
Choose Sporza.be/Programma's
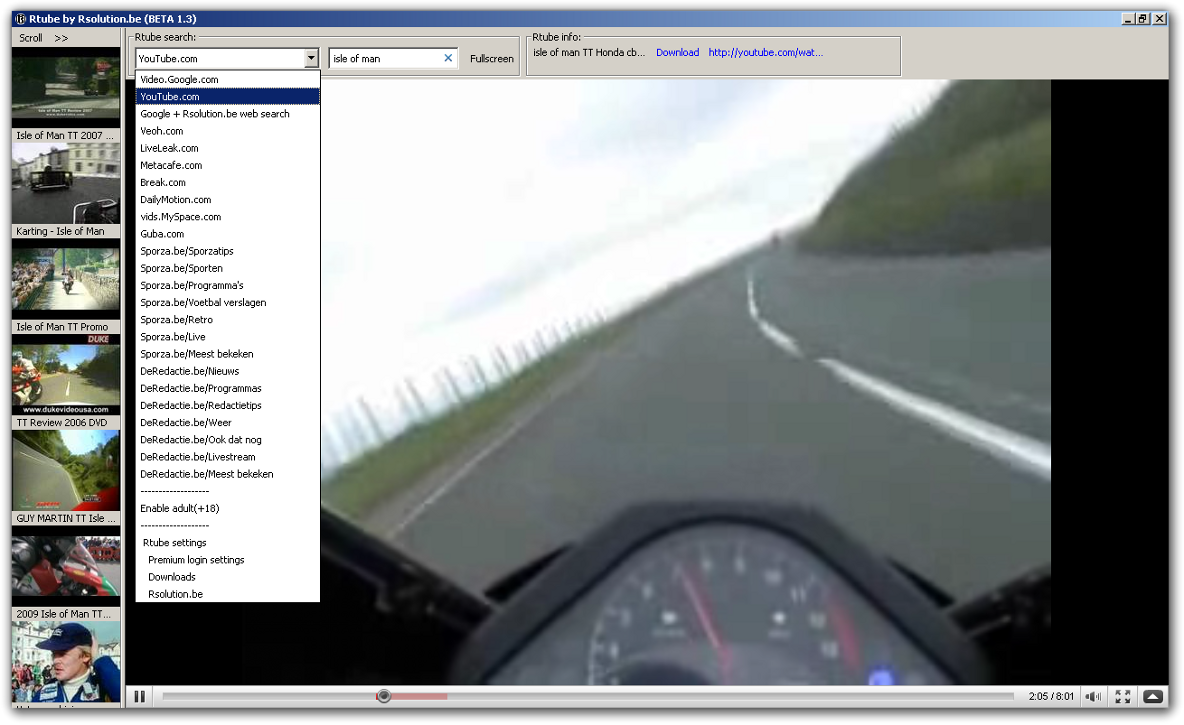click(x=227, y=285)
